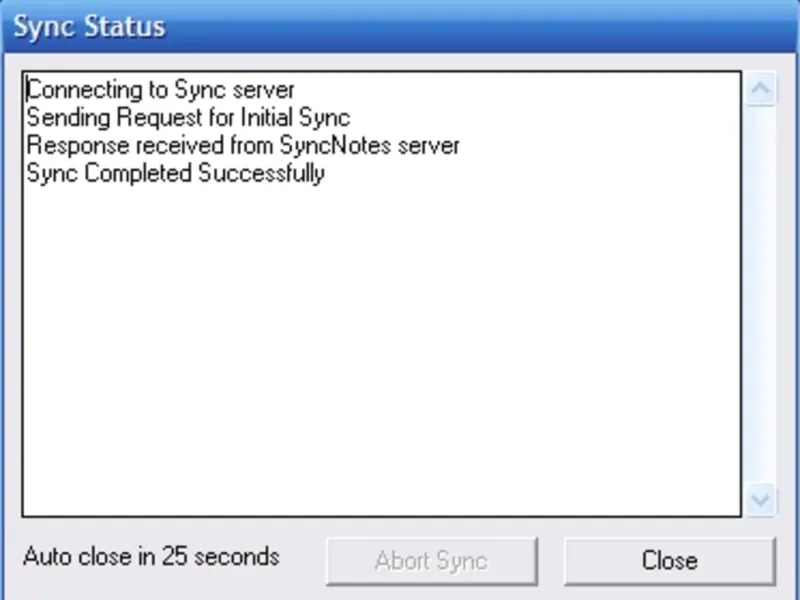Image resolution: width=800 pixels, height=600 pixels.
Task: Click the 'Response received from SyncNotes server' line
Action: tap(243, 145)
